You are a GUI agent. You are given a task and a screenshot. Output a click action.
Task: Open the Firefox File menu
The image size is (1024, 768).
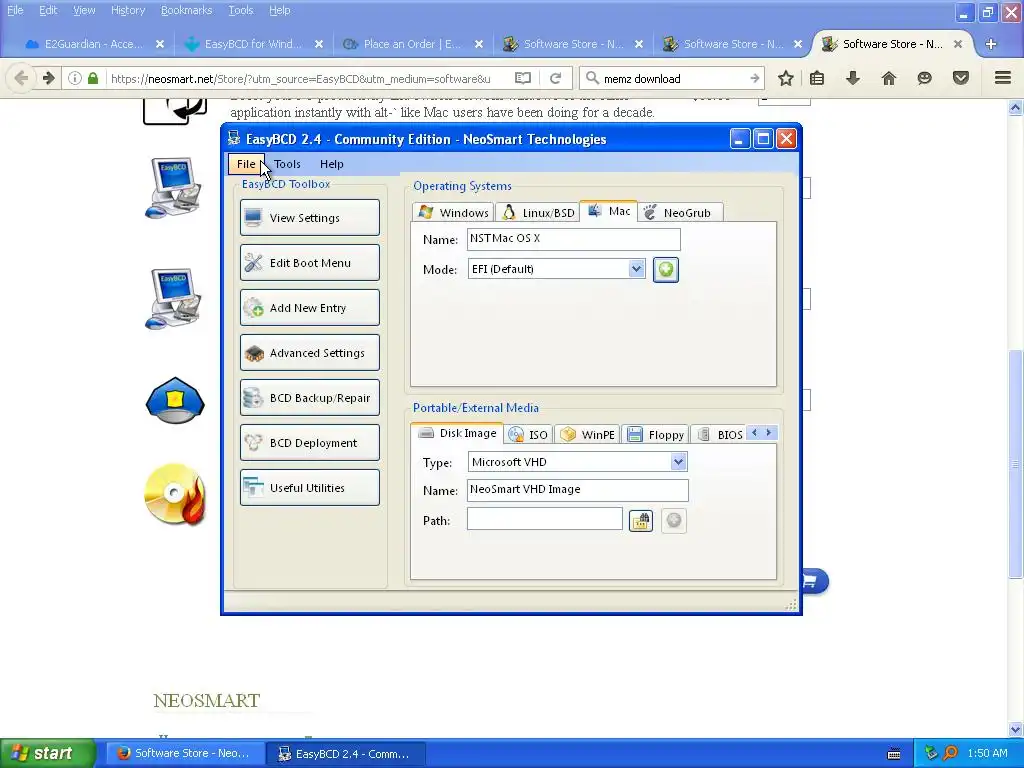[15, 10]
